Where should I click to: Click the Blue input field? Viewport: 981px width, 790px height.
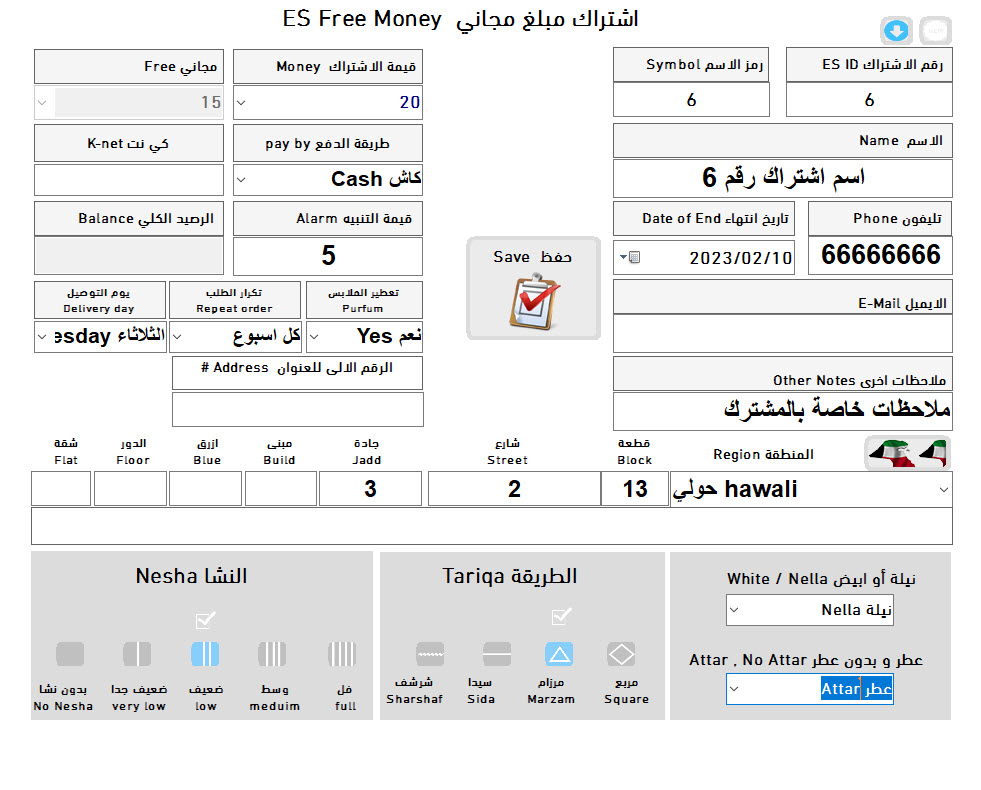(x=205, y=489)
